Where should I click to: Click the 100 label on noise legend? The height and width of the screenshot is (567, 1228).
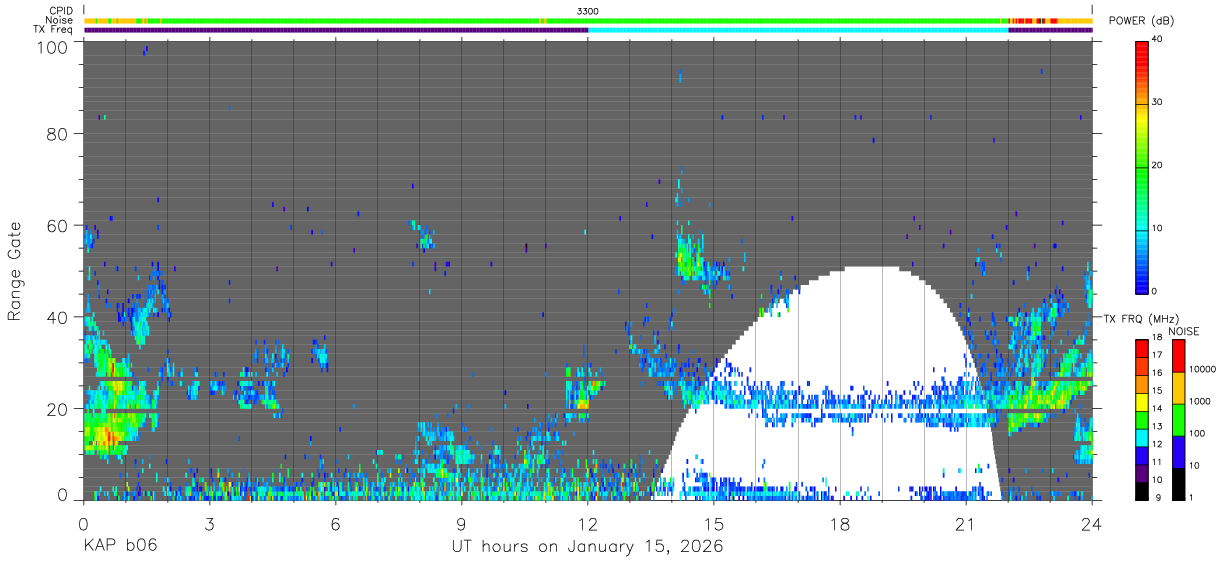[1198, 433]
